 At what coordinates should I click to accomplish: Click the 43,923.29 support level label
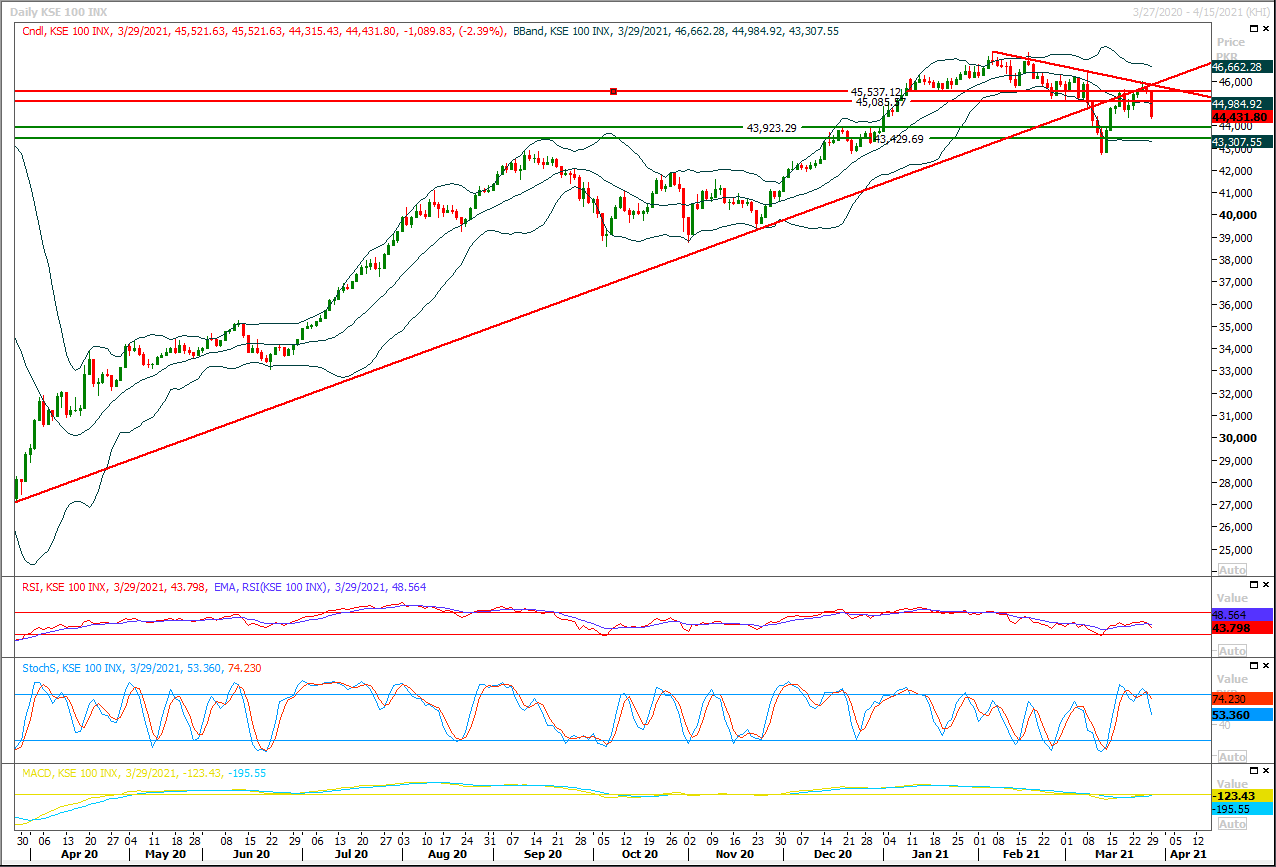click(771, 128)
